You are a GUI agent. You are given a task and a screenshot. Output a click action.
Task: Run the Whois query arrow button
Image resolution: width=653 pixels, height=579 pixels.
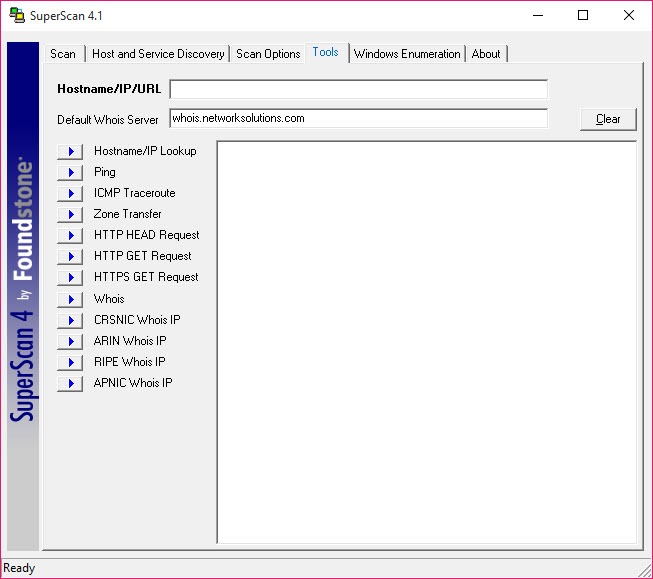70,299
